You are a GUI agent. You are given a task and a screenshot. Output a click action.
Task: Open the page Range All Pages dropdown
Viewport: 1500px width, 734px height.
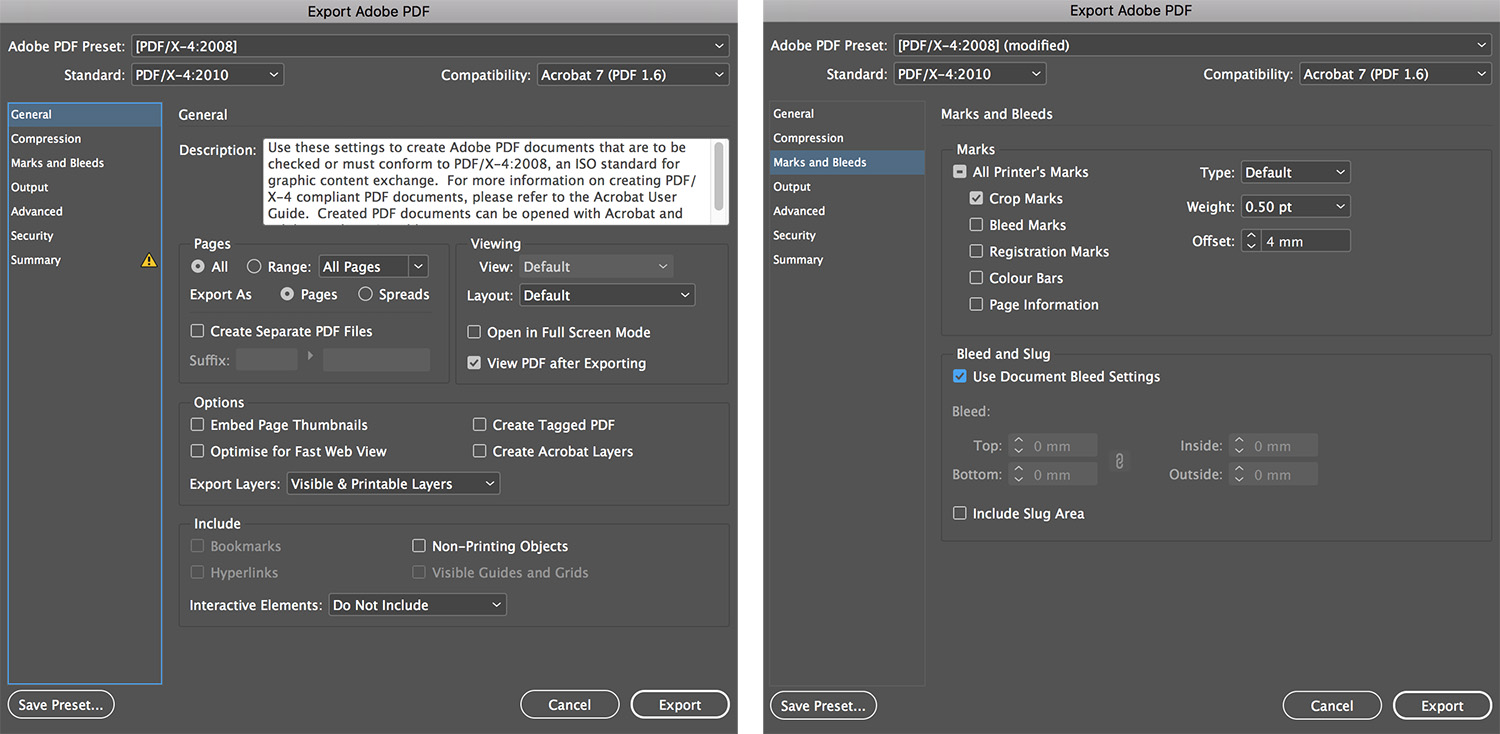point(374,267)
